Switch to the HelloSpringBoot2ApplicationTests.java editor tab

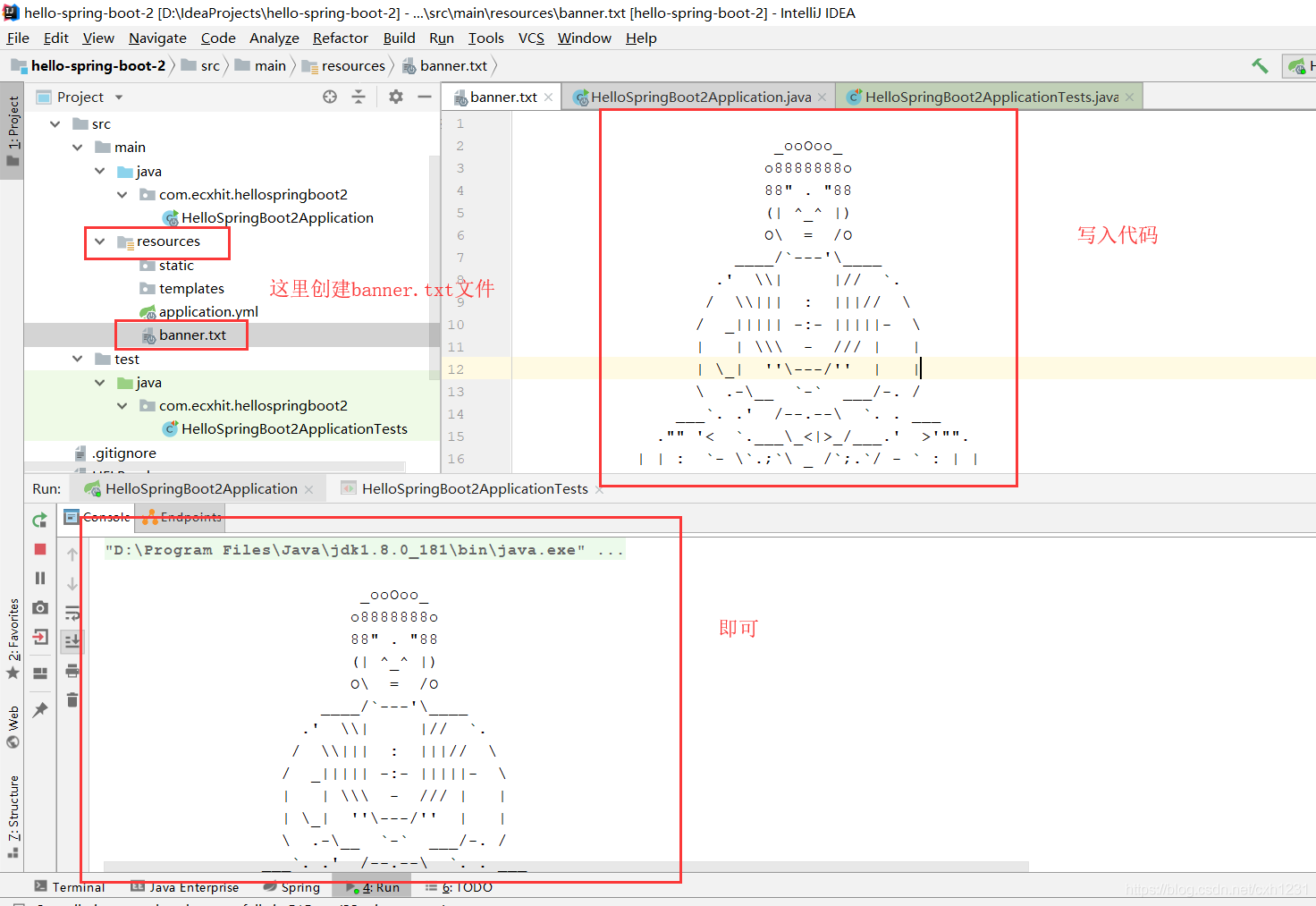(x=991, y=97)
